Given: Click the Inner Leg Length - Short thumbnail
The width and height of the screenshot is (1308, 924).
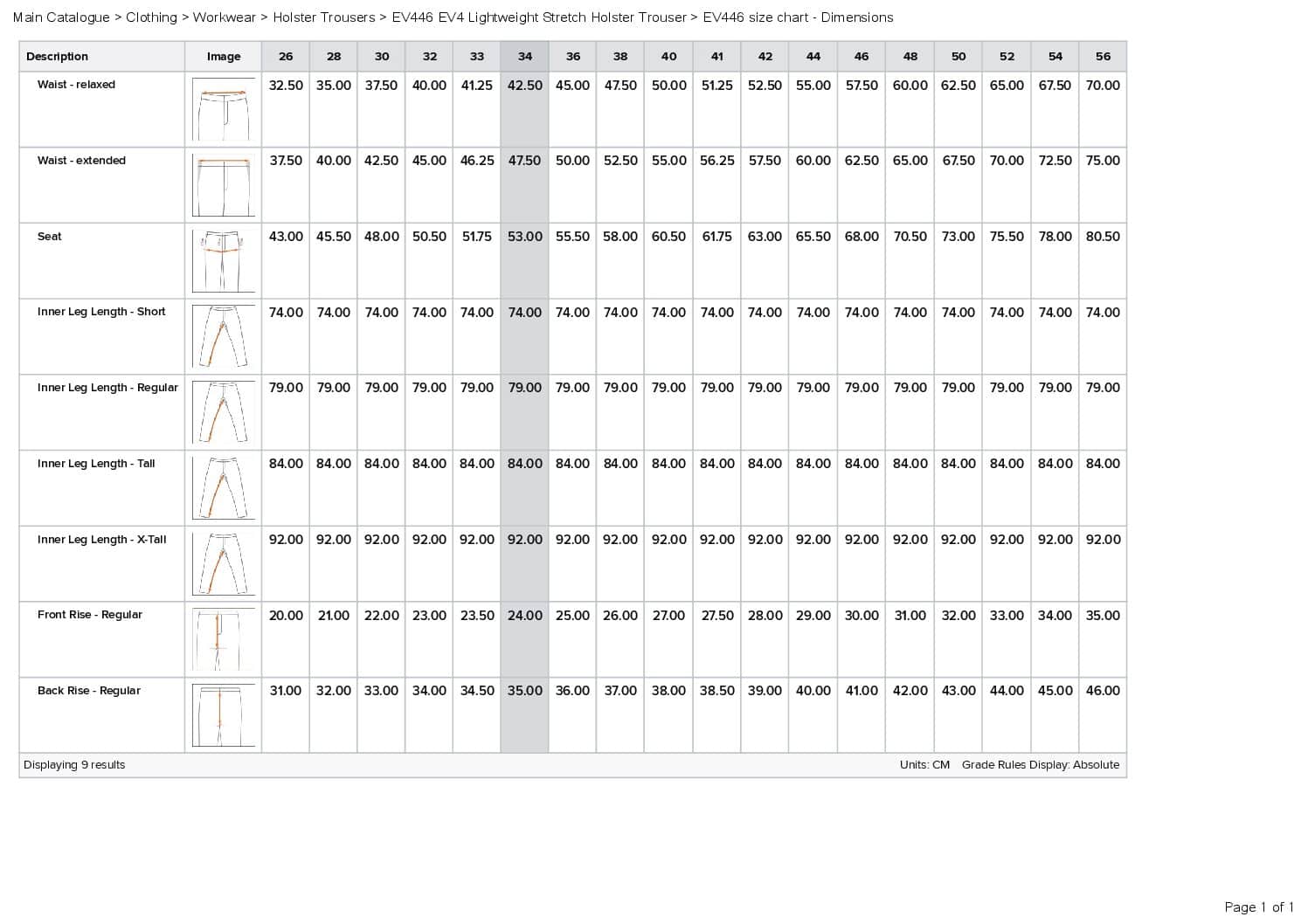Looking at the screenshot, I should 224,337.
